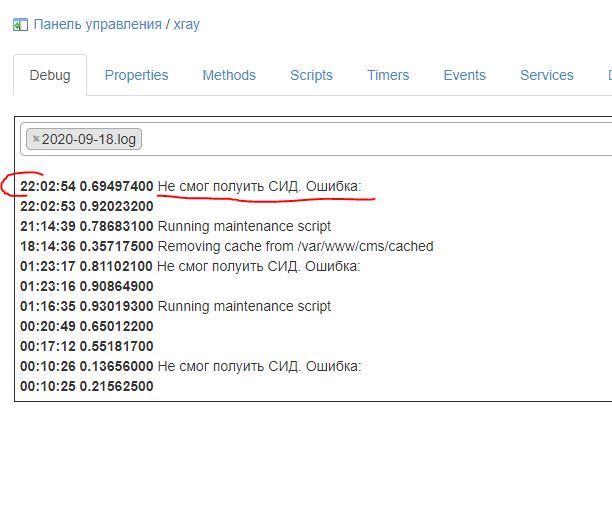The height and width of the screenshot is (517, 612).
Task: Click log entry timestamp 00:20:49 0.65012200
Action: click(87, 326)
